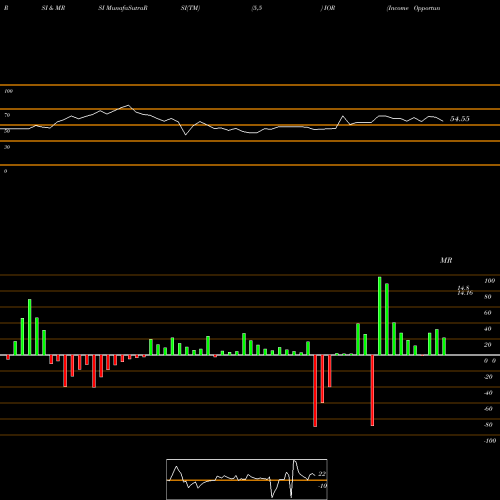
Task: Click the 22 value in mini chart
Action: click(x=322, y=474)
